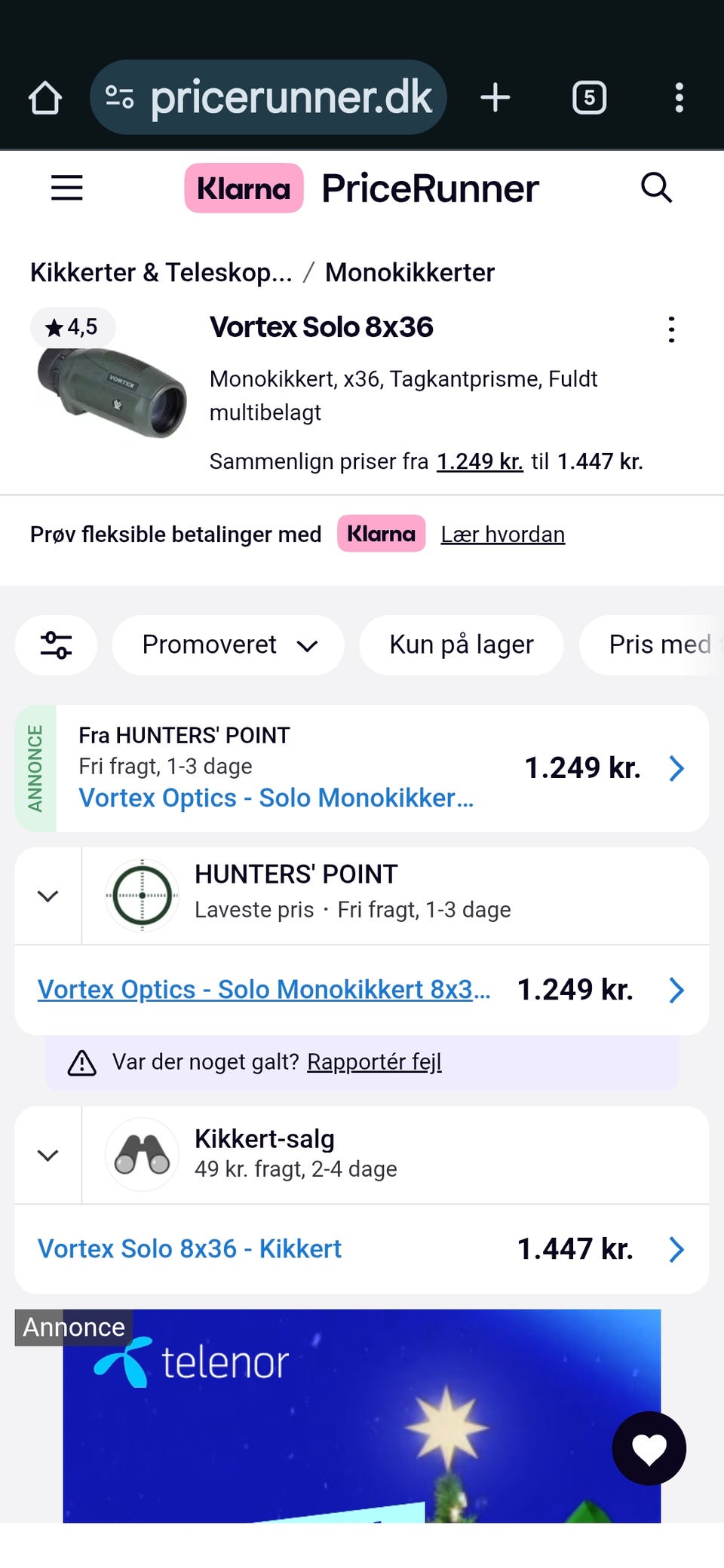724x1568 pixels.
Task: Expand the HUNTERS' POINT store details
Action: point(48,896)
